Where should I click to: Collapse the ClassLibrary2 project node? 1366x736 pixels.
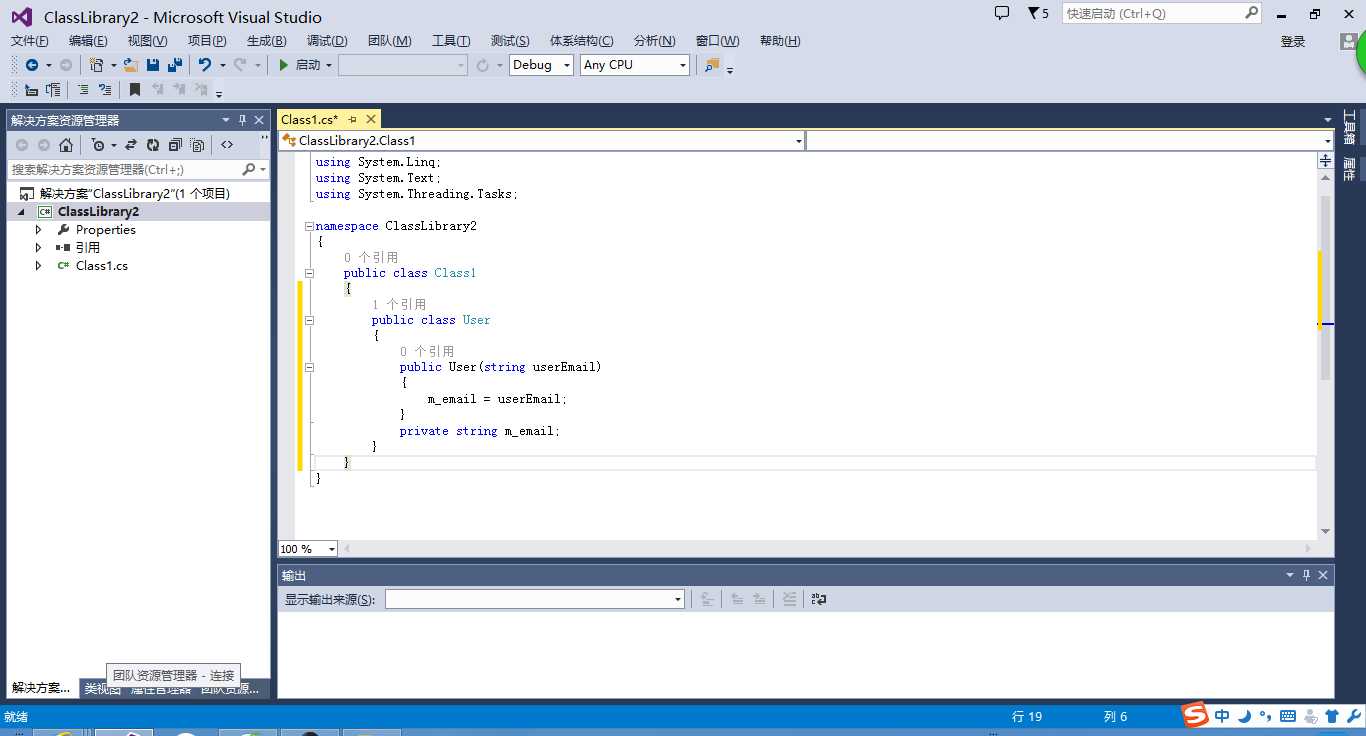coord(21,212)
